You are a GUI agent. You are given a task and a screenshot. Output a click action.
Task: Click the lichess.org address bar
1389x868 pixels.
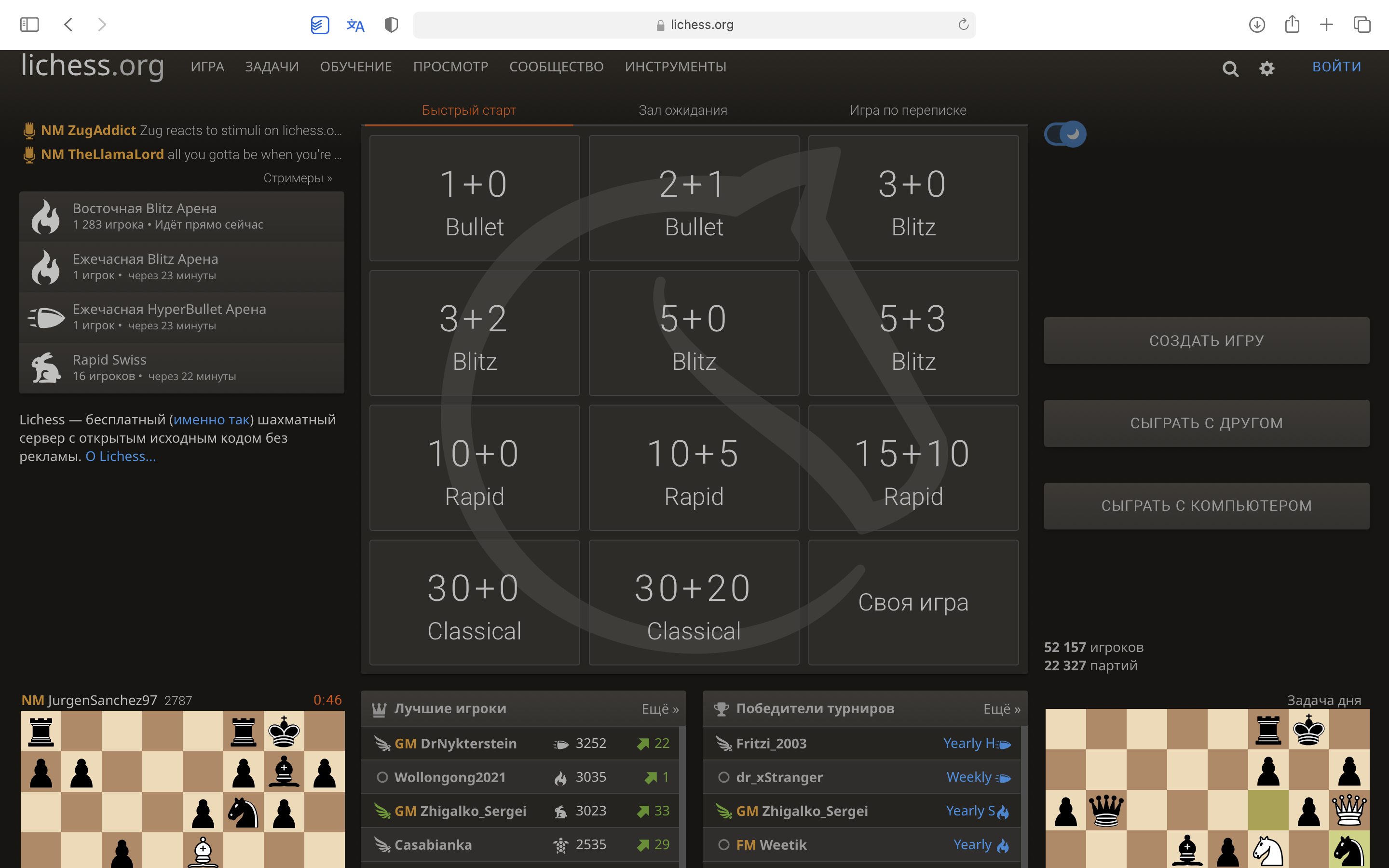[694, 25]
